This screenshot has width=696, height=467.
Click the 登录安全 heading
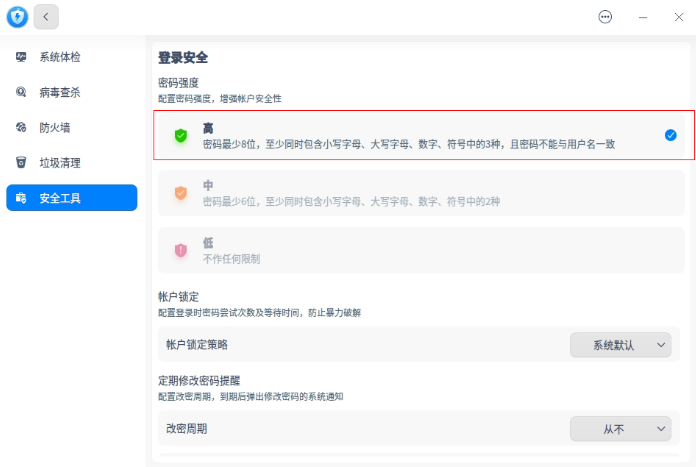[183, 58]
